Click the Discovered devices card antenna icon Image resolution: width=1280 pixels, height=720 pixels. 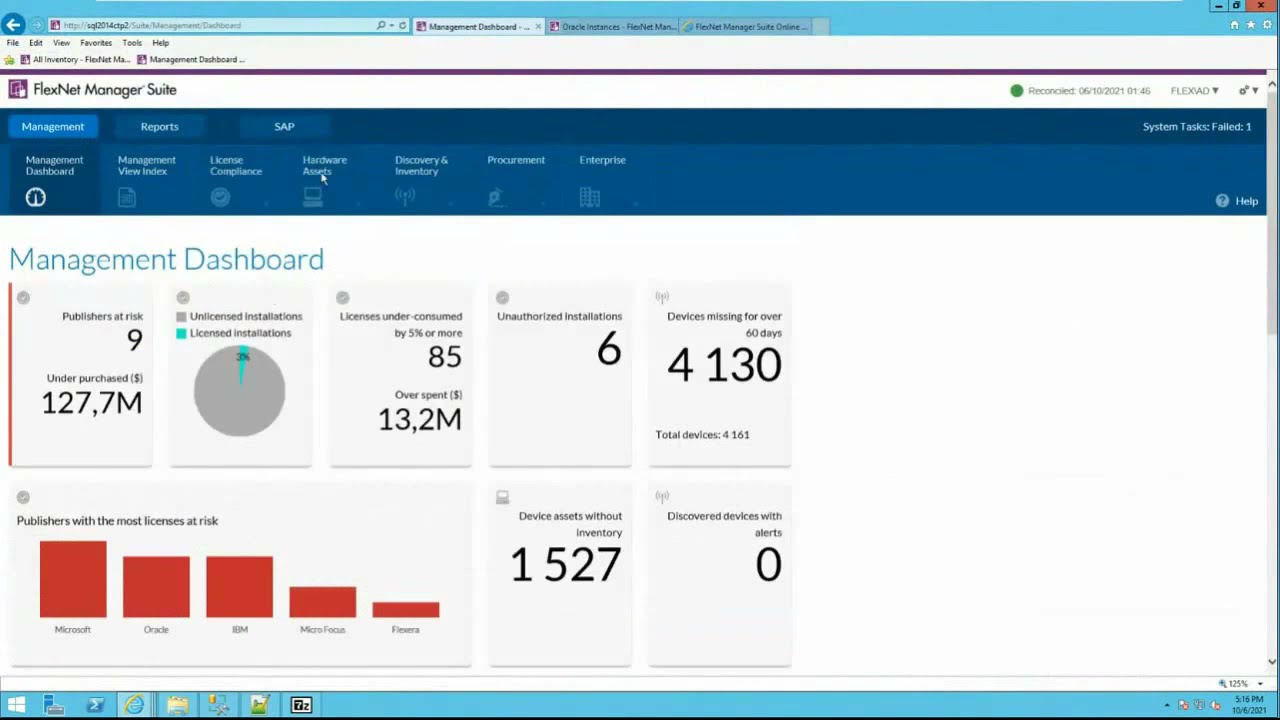(x=662, y=497)
